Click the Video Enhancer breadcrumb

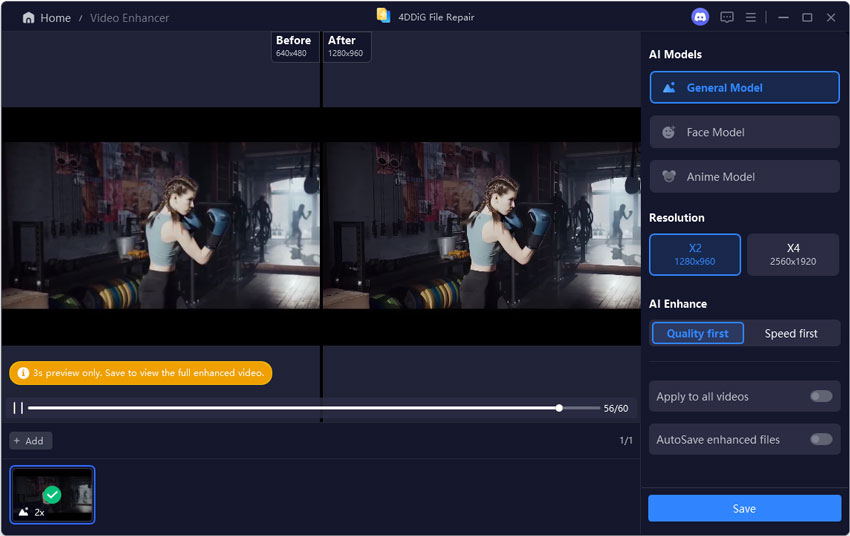coord(130,18)
